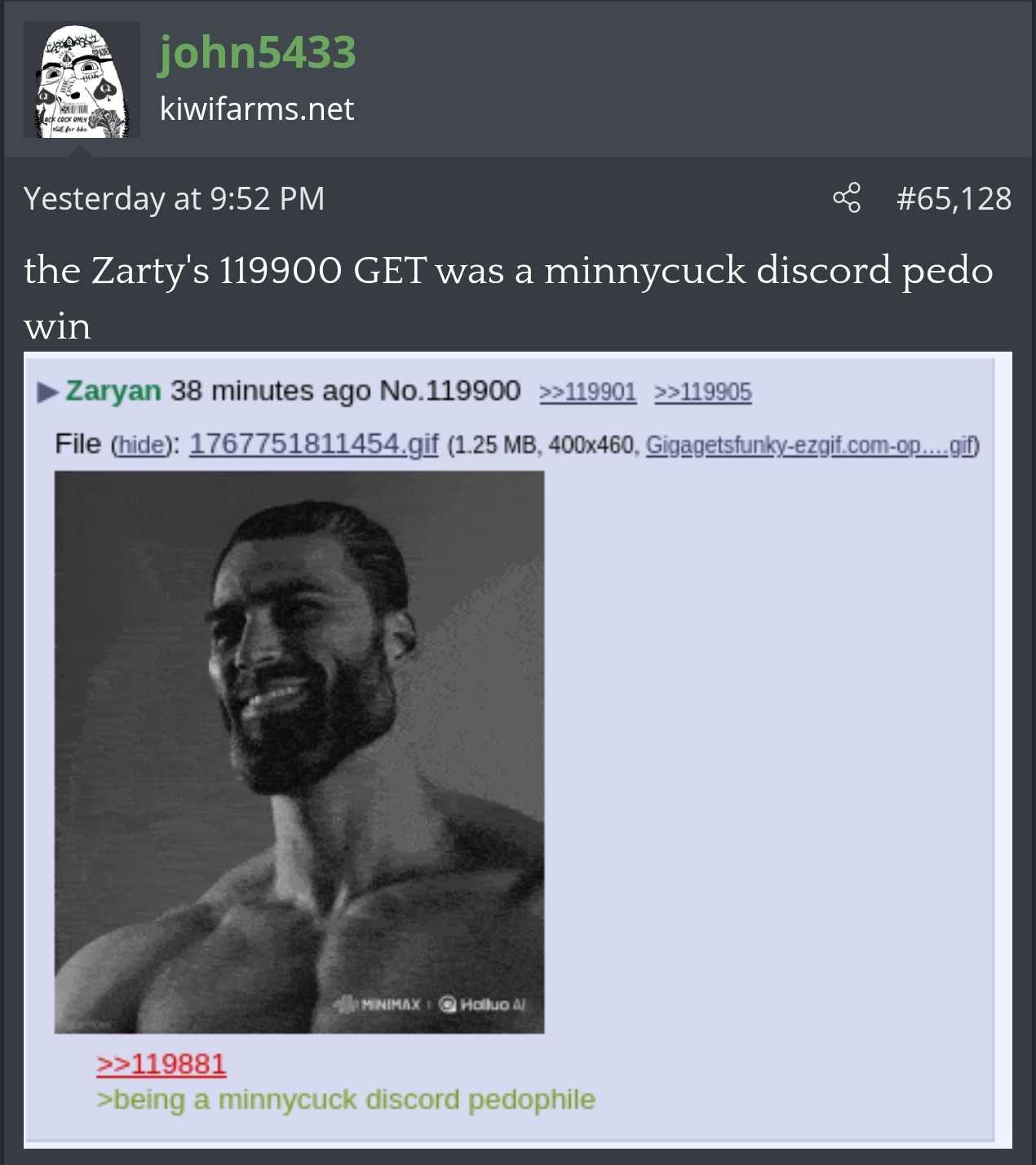Screen dimensions: 1036x1165
Task: Select the Zaryan poster name
Action: (113, 391)
